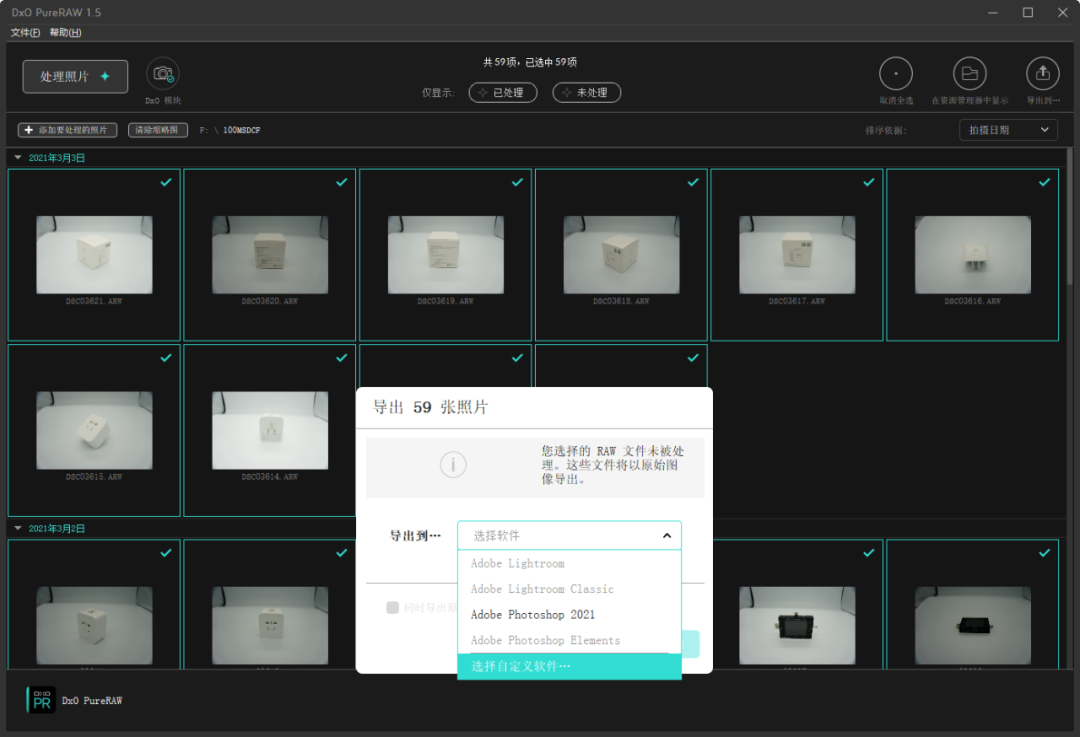Uncheck the selection mark on DSC03617.ARW
Screen dimensions: 1080x737
869,182
